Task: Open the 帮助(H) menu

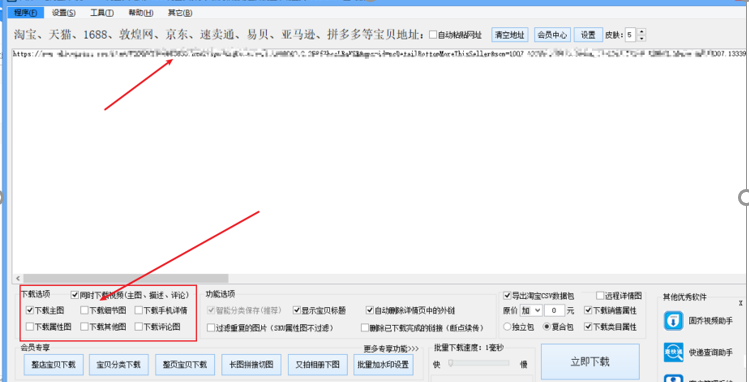Action: [141, 13]
